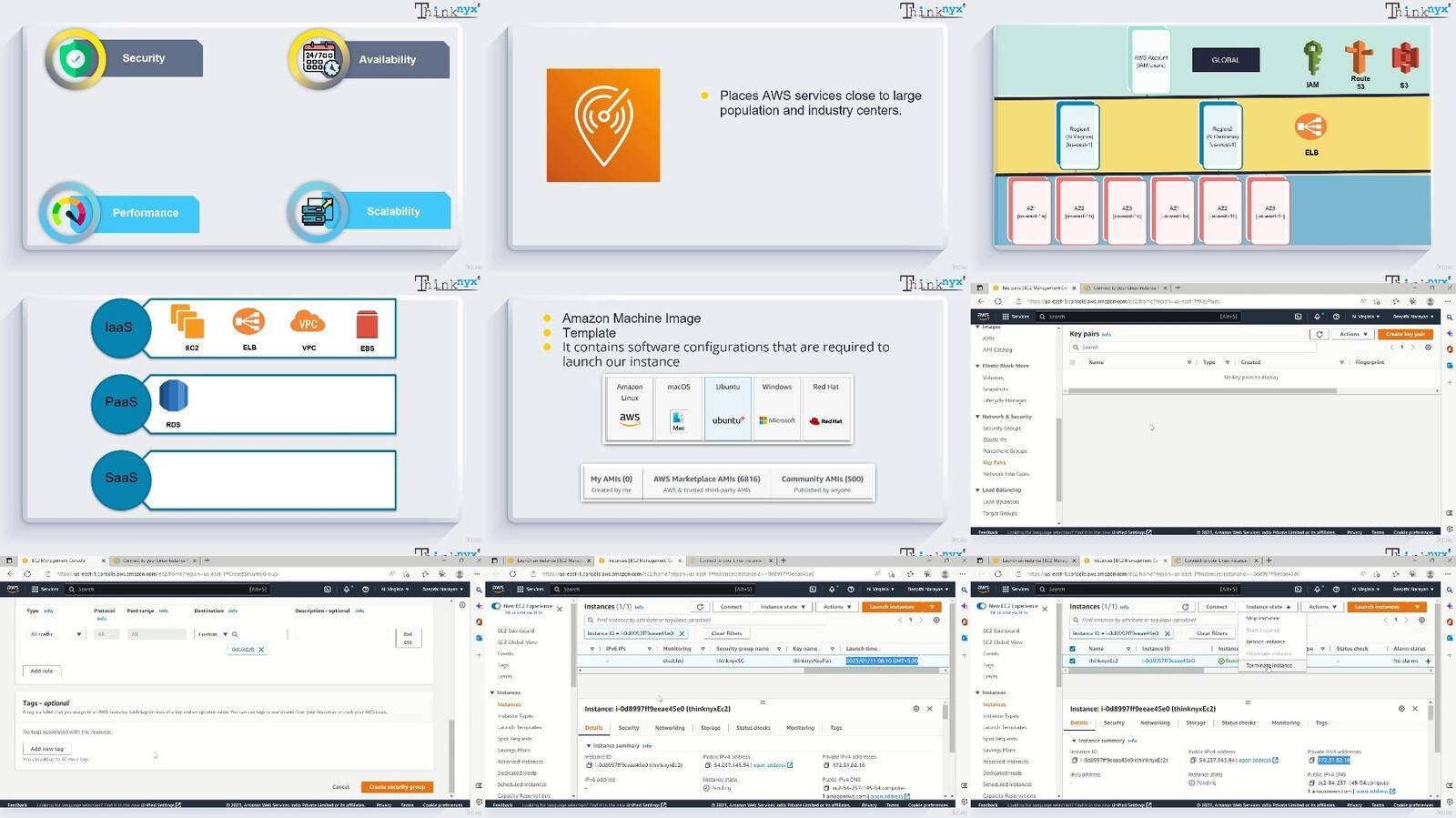Image resolution: width=1456 pixels, height=818 pixels.
Task: Tick the select-all checkbox in Key pairs table
Action: [x=1073, y=362]
